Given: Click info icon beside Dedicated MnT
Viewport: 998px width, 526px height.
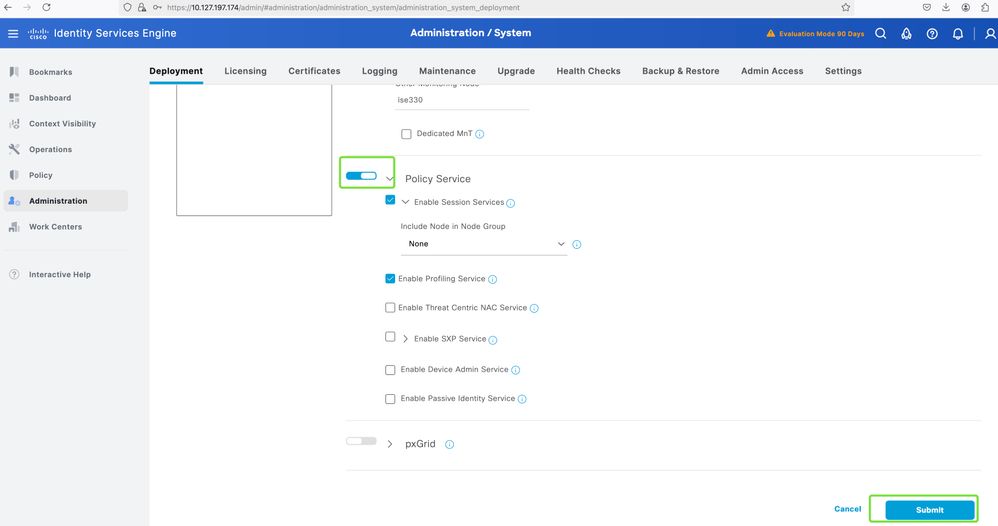Looking at the screenshot, I should pos(480,134).
